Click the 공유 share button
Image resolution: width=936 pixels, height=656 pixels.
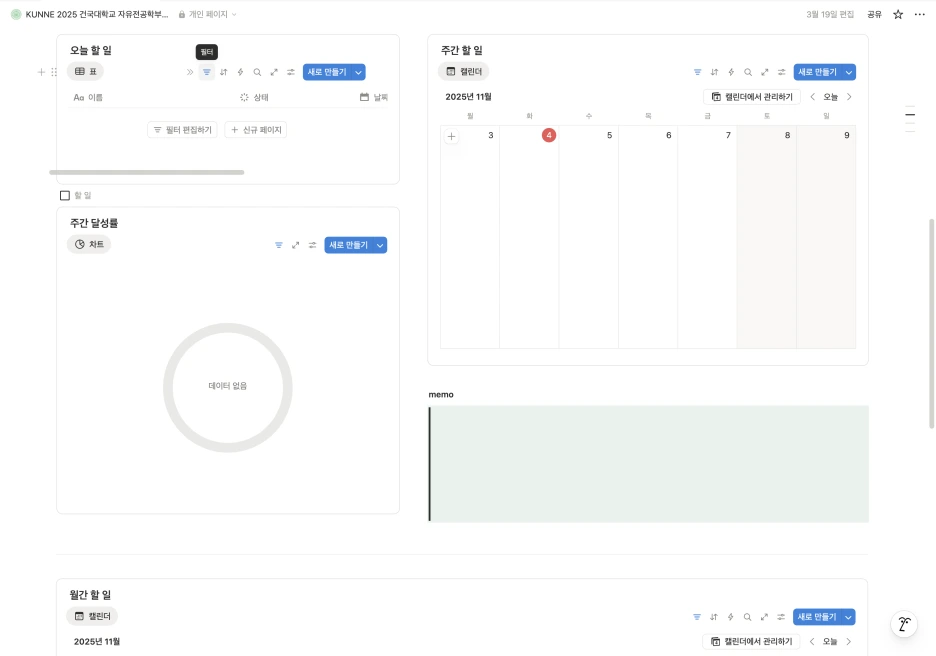875,14
